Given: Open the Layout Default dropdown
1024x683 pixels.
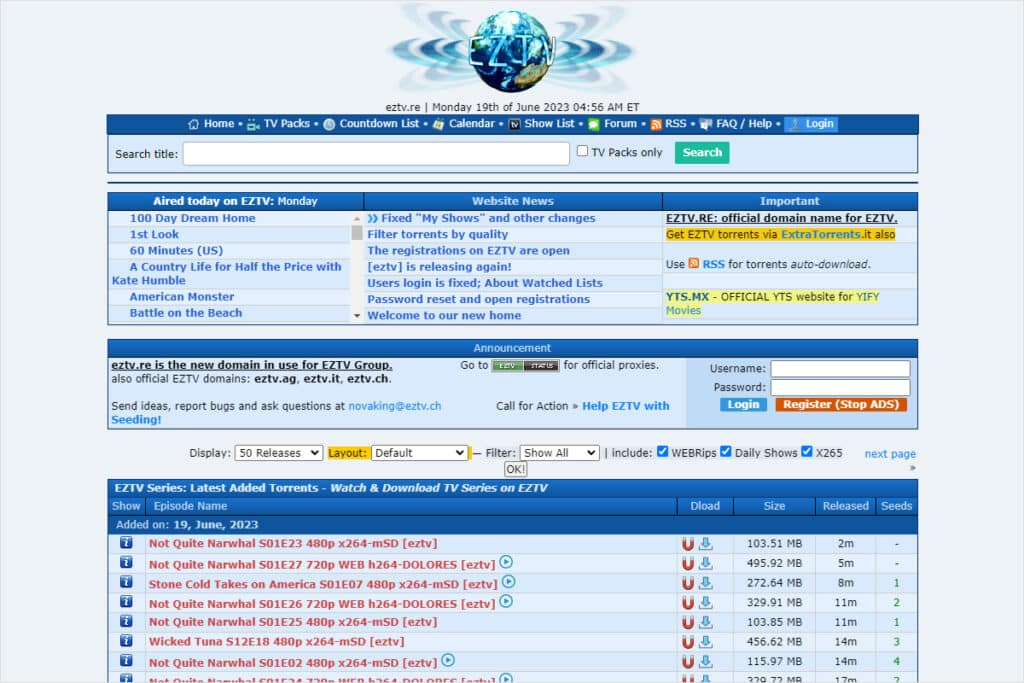Looking at the screenshot, I should (419, 453).
